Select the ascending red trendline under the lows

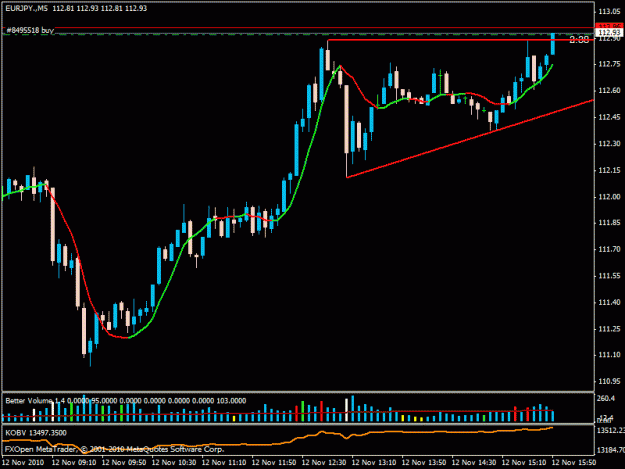(x=470, y=139)
